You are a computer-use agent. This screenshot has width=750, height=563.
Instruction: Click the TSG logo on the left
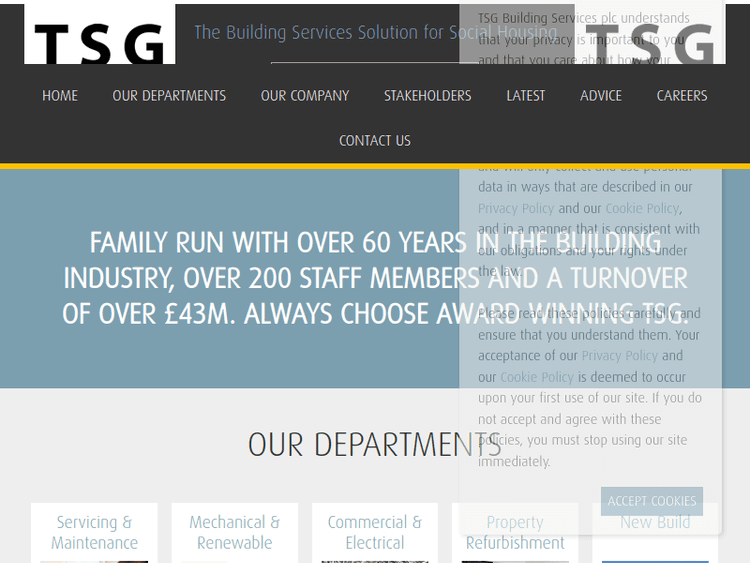point(99,34)
